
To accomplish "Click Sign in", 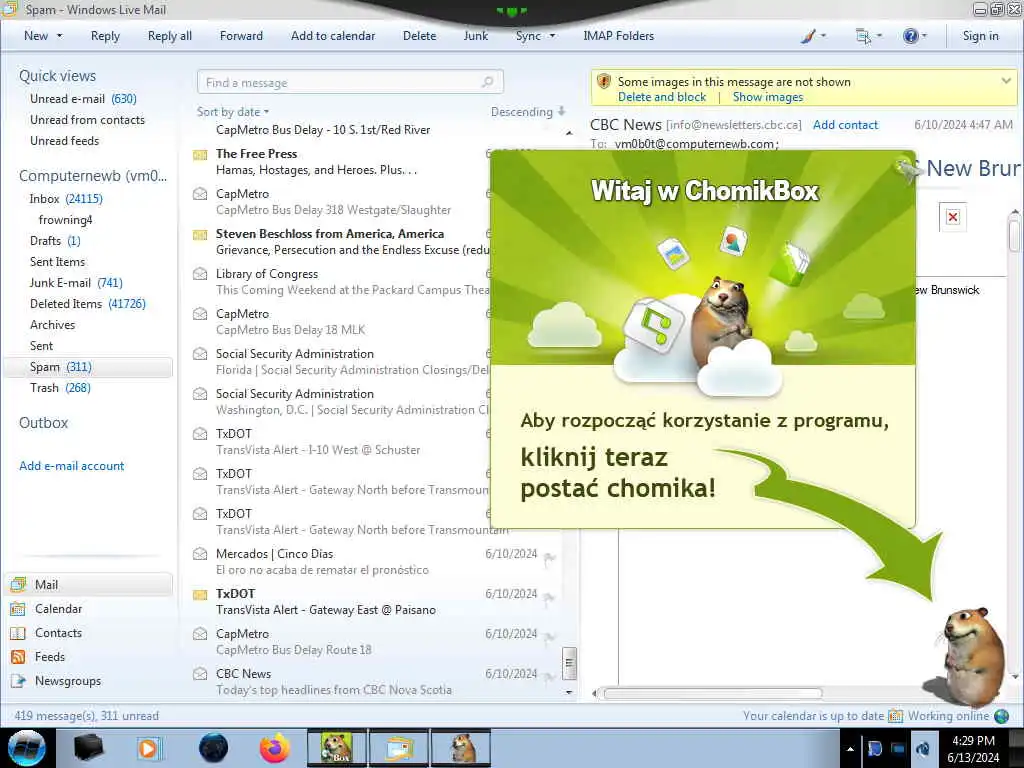I will click(x=980, y=36).
